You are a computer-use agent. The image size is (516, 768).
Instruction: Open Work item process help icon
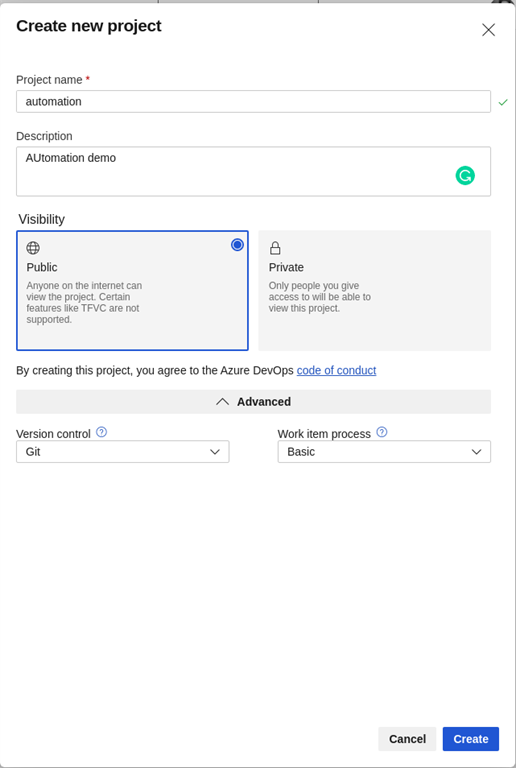(382, 432)
